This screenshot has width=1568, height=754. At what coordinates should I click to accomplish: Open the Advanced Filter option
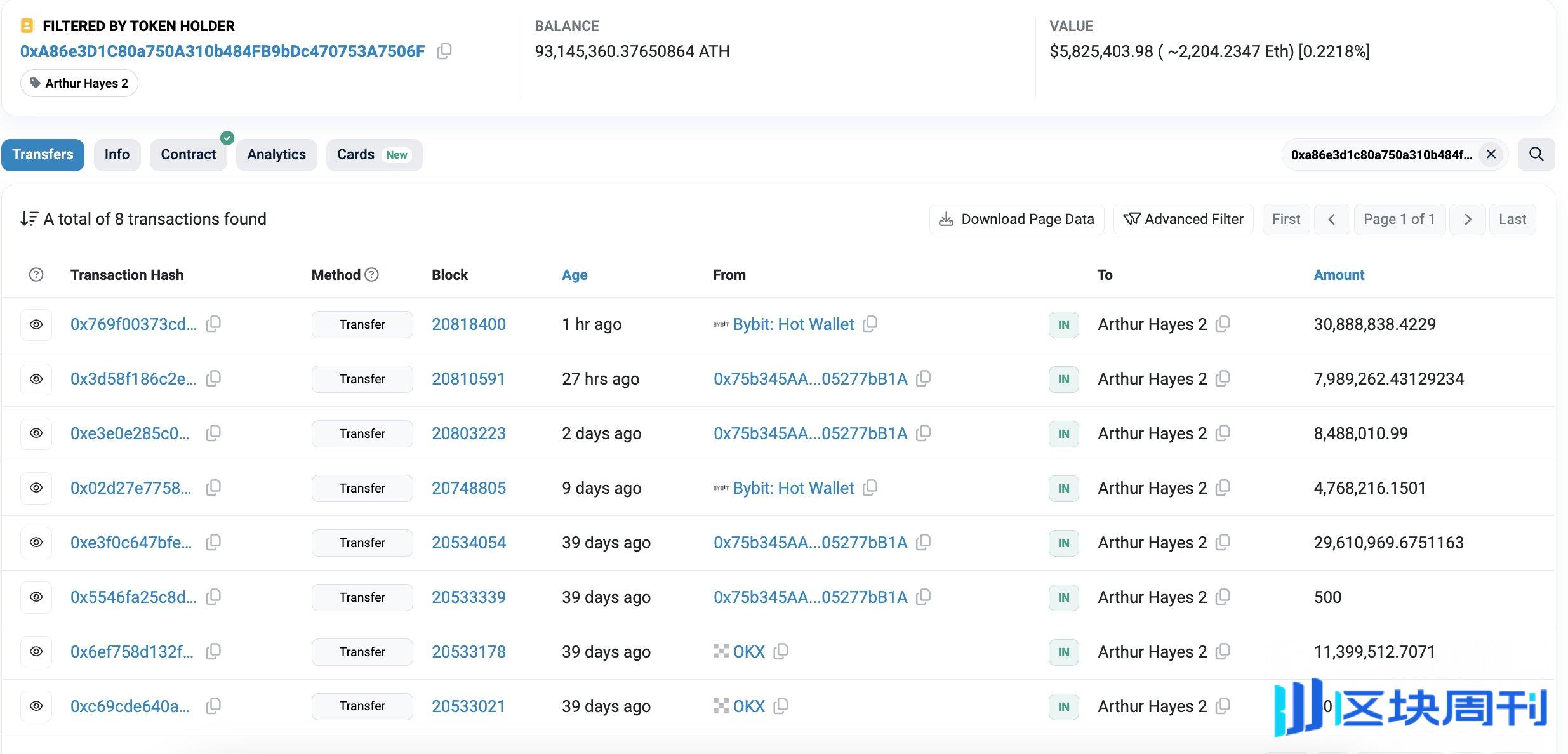tap(1183, 220)
